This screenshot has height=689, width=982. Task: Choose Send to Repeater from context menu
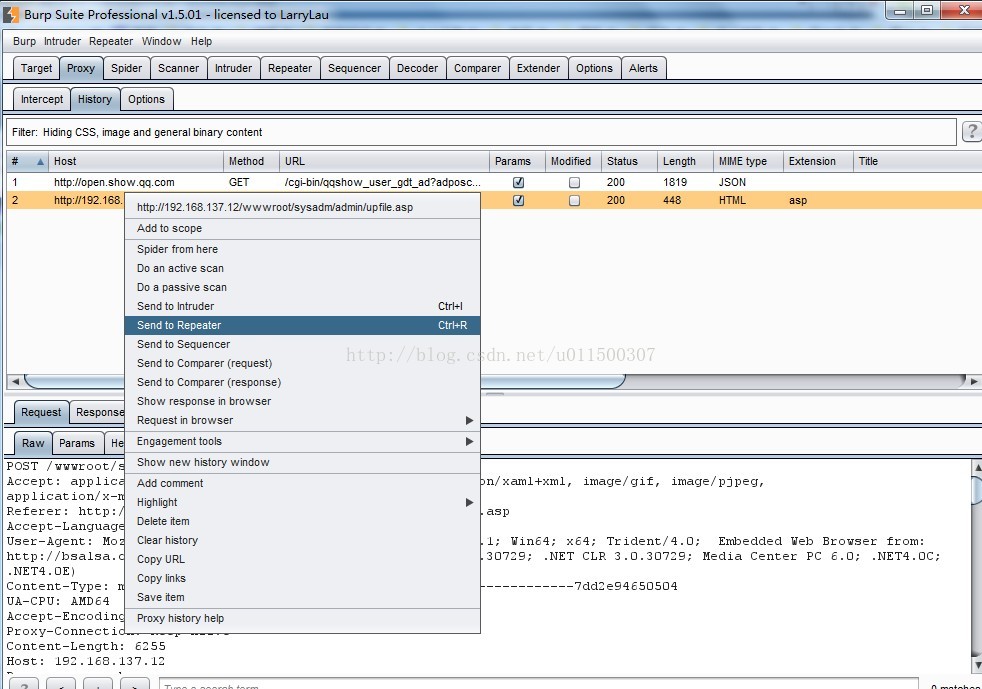[302, 325]
